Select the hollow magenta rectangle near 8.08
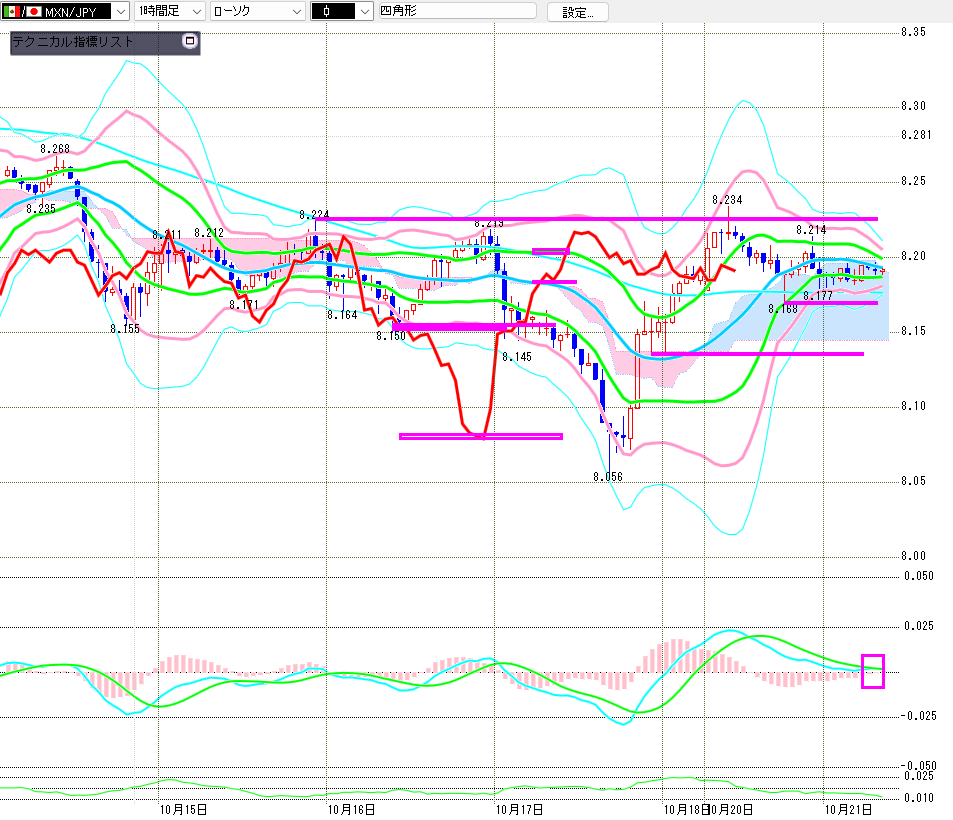The image size is (953, 820). point(480,436)
